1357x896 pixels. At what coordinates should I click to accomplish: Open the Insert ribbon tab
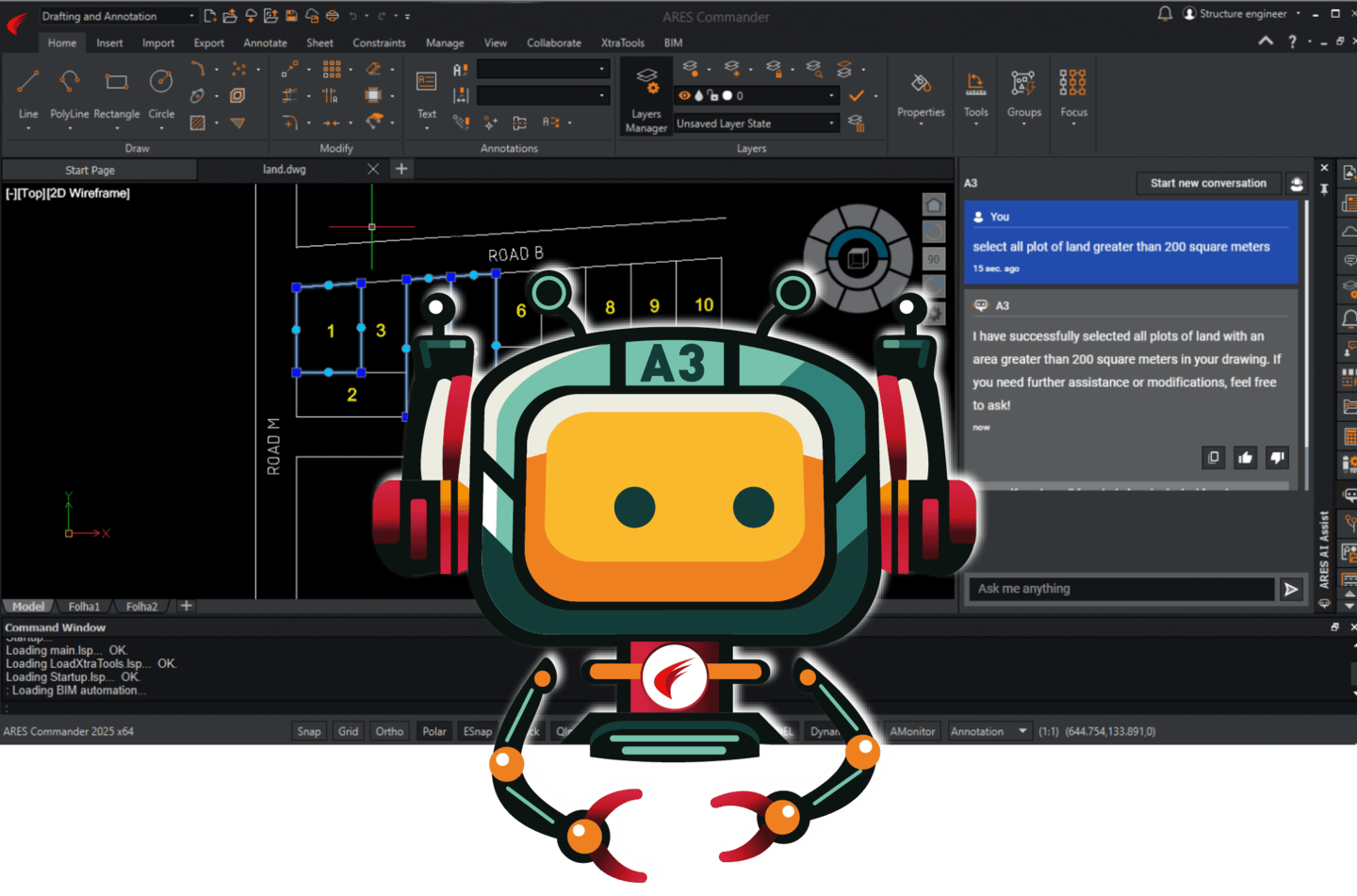[109, 42]
